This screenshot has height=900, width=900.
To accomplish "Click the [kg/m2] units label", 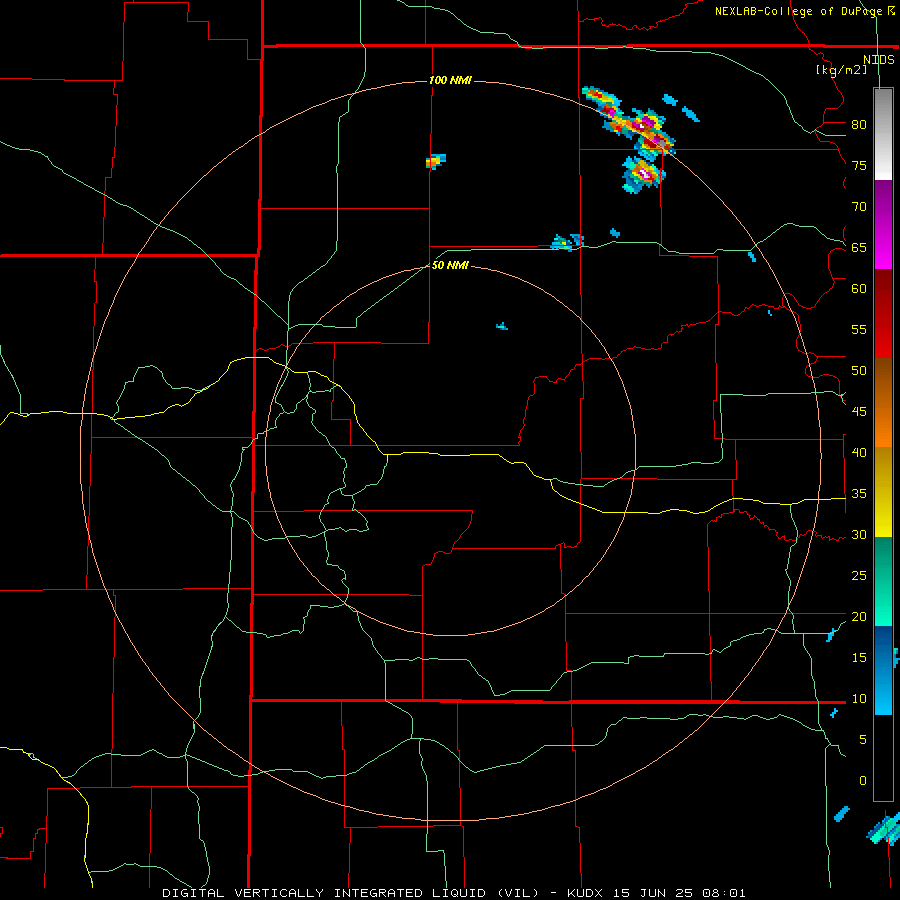I will (841, 70).
